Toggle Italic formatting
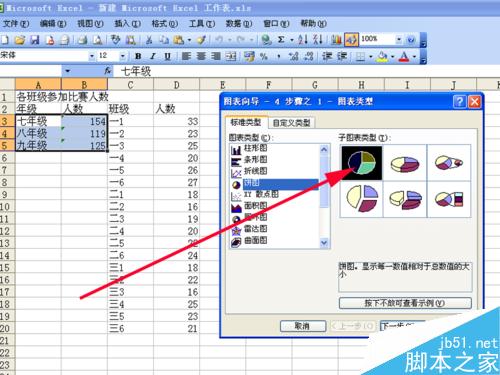The height and width of the screenshot is (375, 500). coord(153,56)
